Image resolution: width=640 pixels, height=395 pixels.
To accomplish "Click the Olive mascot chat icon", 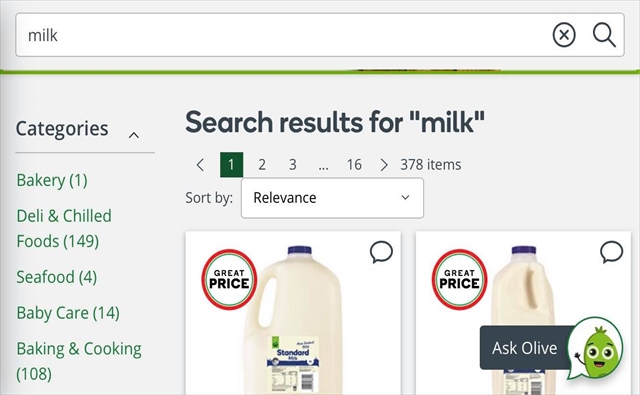I will 597,348.
